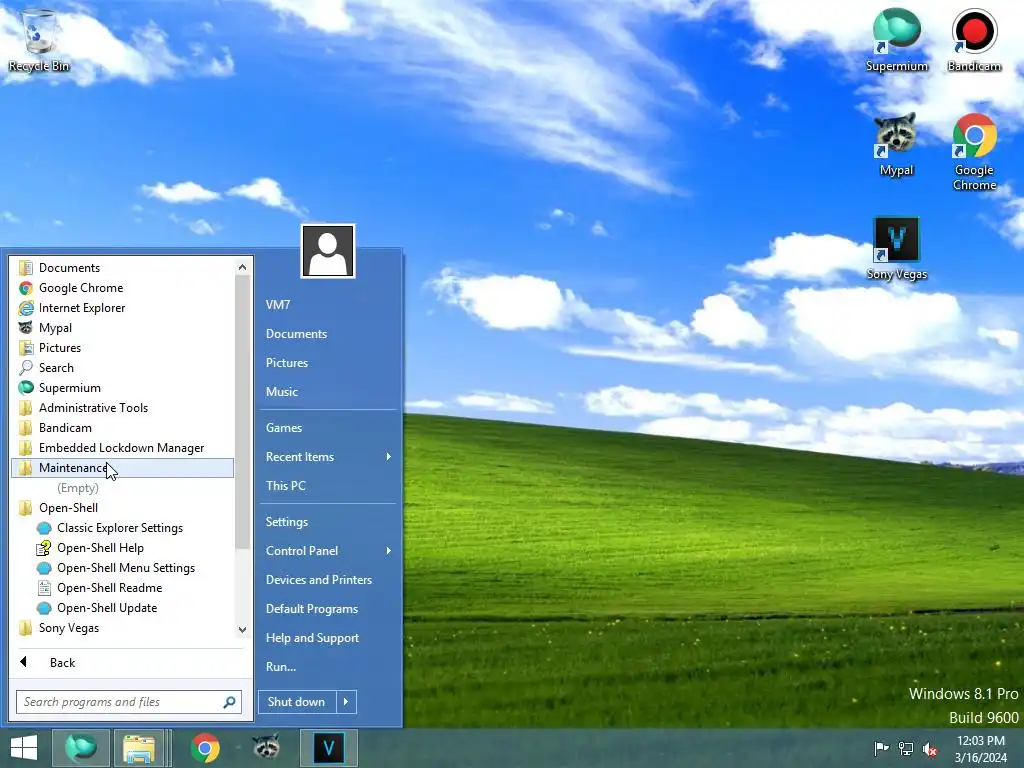Viewport: 1024px width, 768px height.
Task: Open the taskbar clock and date
Action: coord(981,749)
